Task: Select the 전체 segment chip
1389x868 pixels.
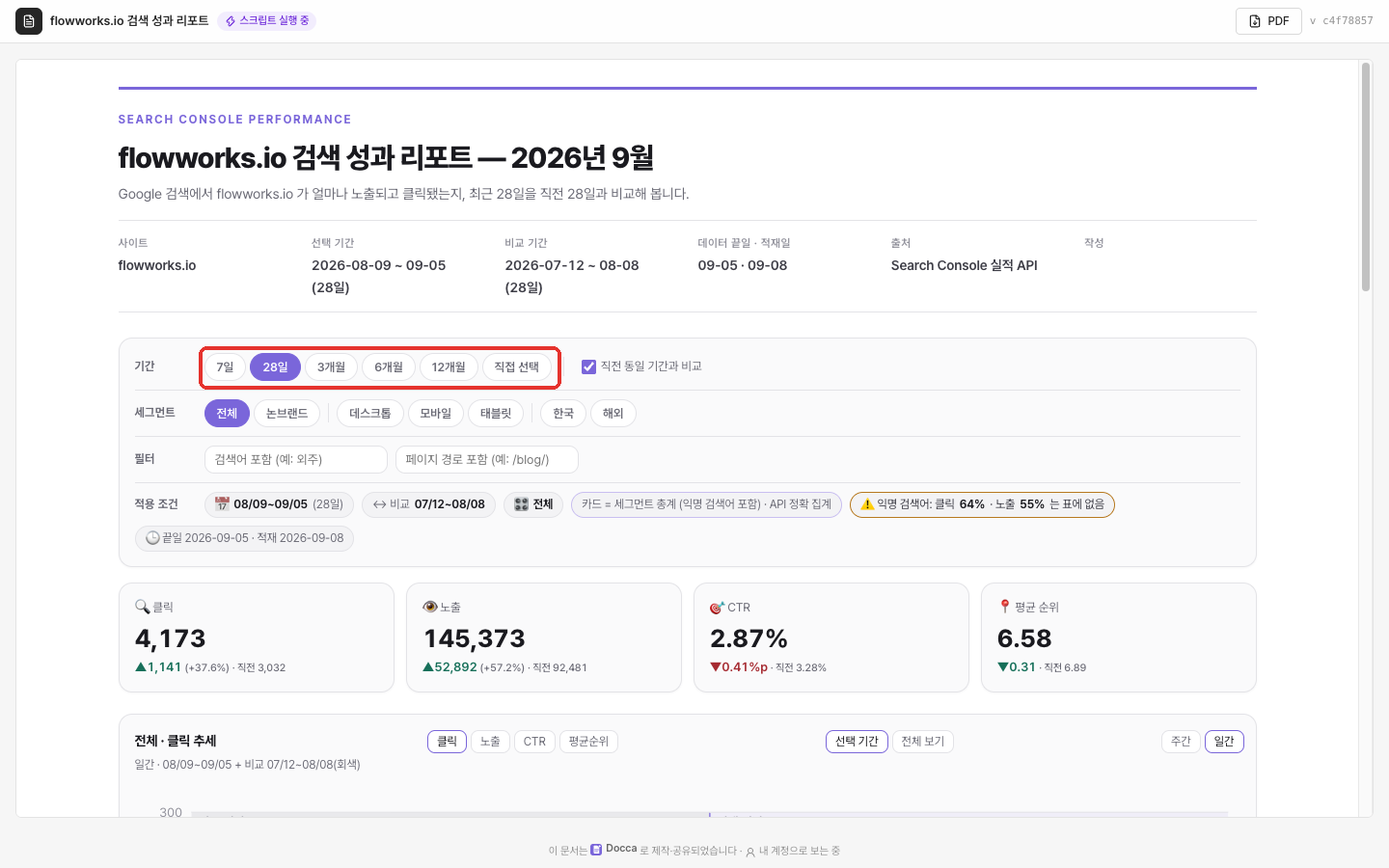Action: [227, 414]
